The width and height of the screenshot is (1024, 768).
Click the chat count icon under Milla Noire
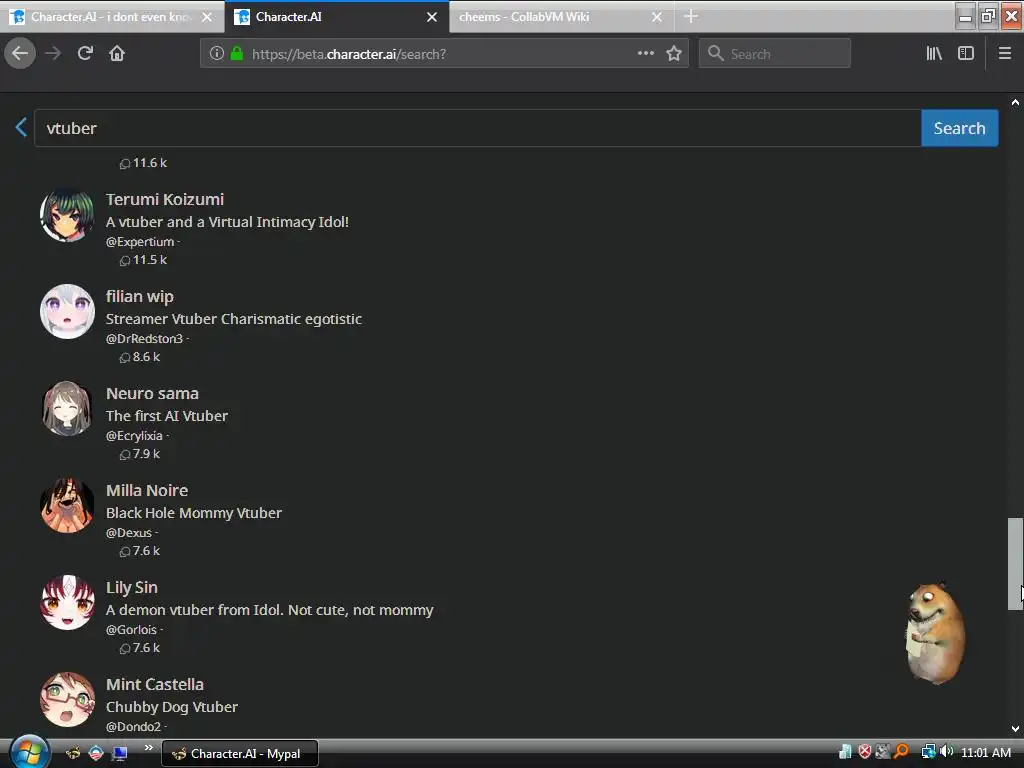(125, 551)
